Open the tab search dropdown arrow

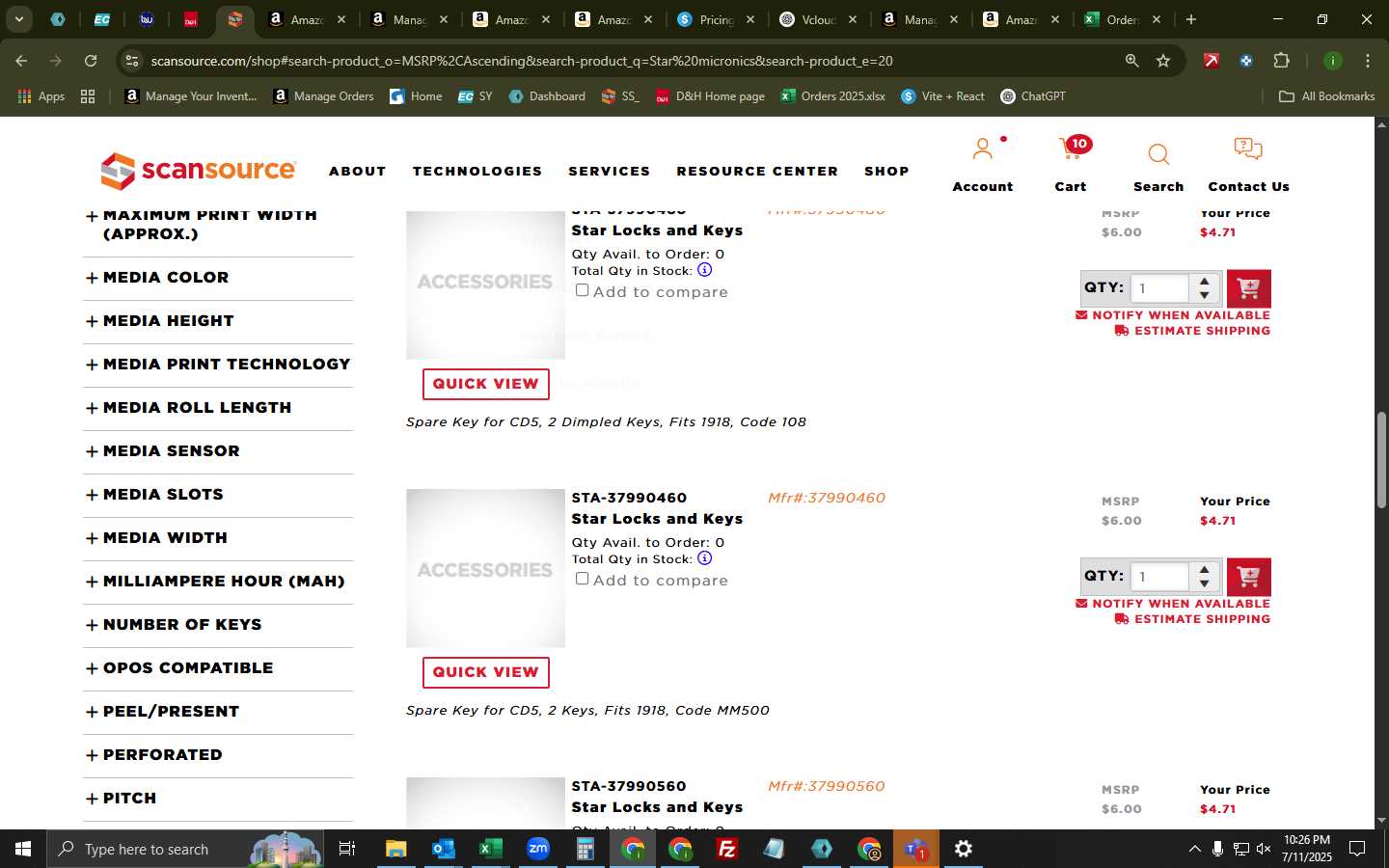[x=18, y=19]
